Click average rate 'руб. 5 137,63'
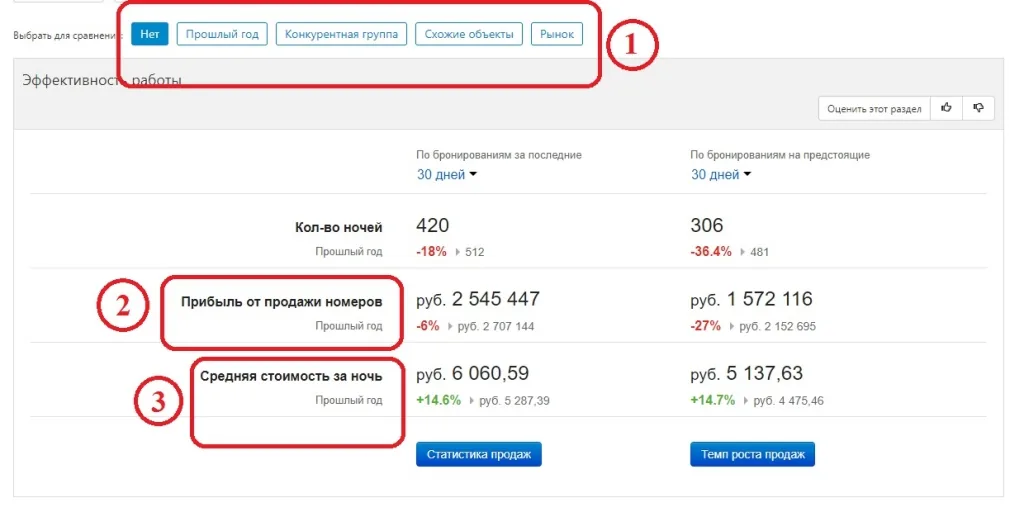Viewport: 1024px width, 512px height. click(747, 374)
